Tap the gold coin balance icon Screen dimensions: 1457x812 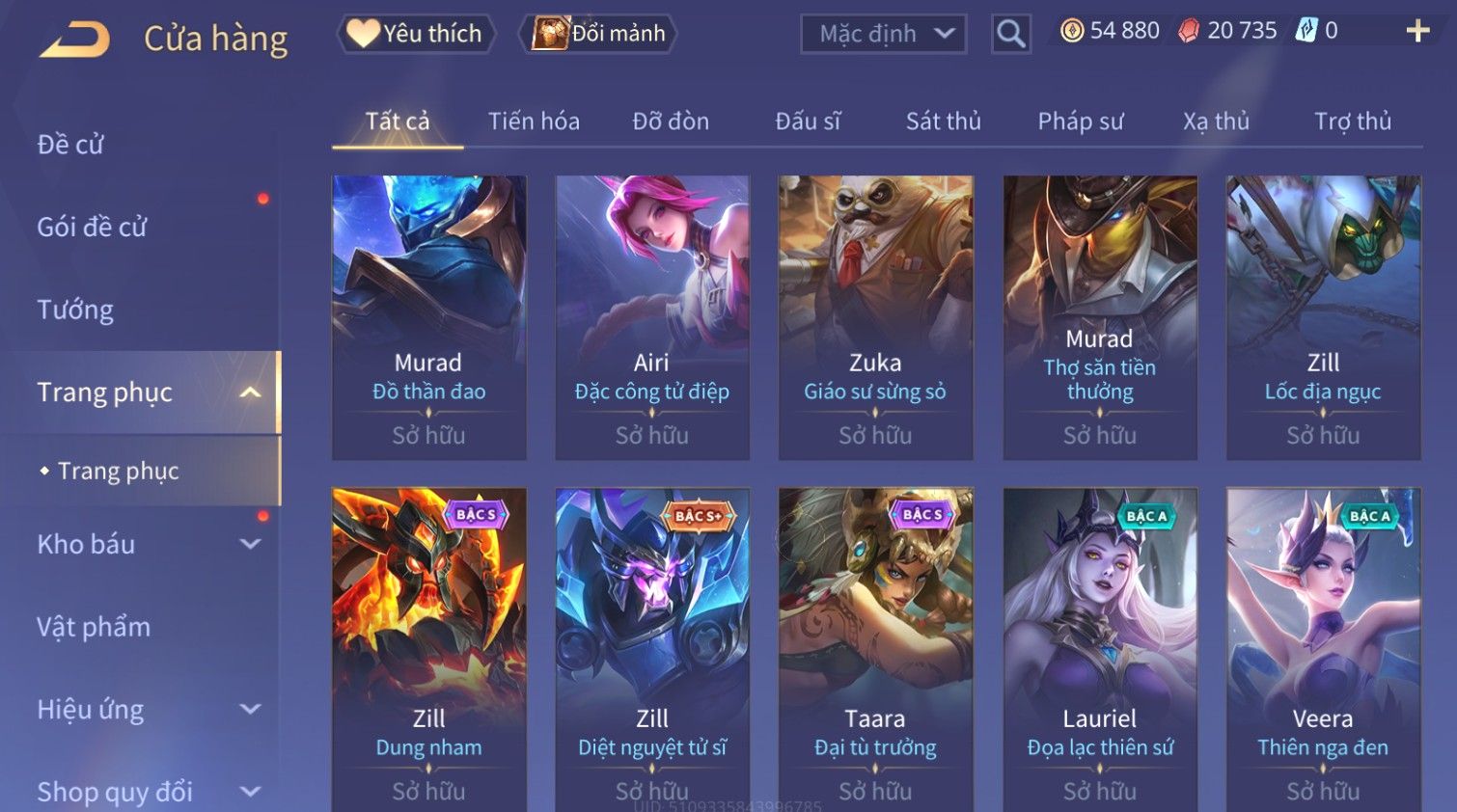1071,31
